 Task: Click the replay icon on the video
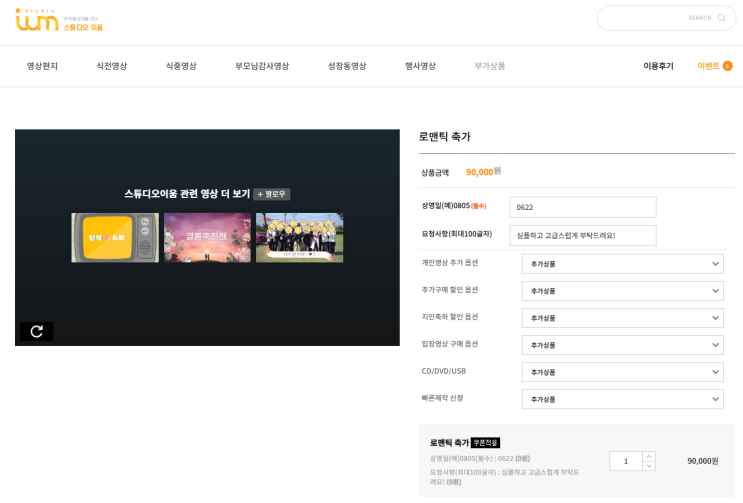pos(36,331)
